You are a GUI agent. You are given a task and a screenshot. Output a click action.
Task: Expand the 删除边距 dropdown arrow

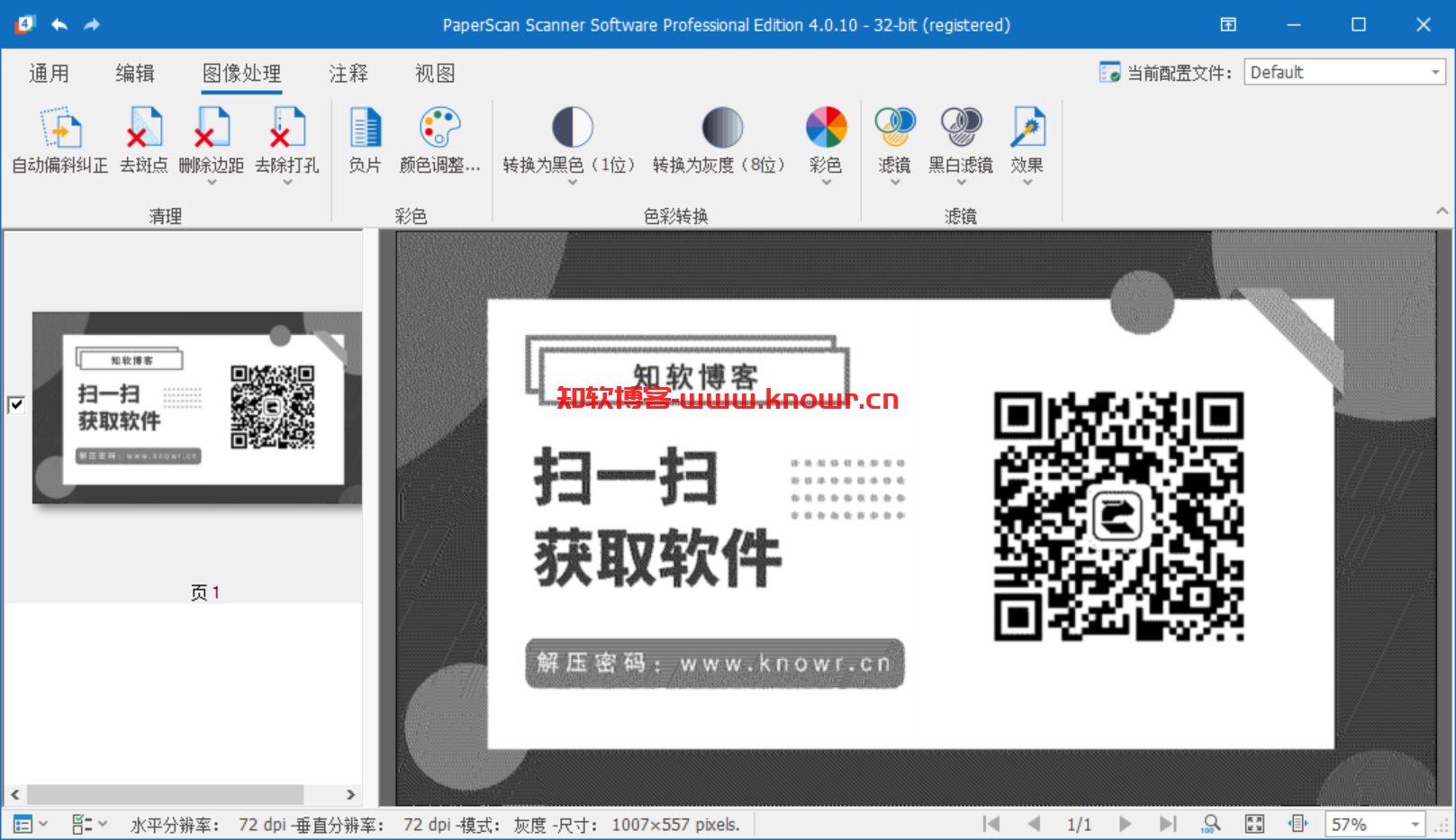pyautogui.click(x=212, y=183)
